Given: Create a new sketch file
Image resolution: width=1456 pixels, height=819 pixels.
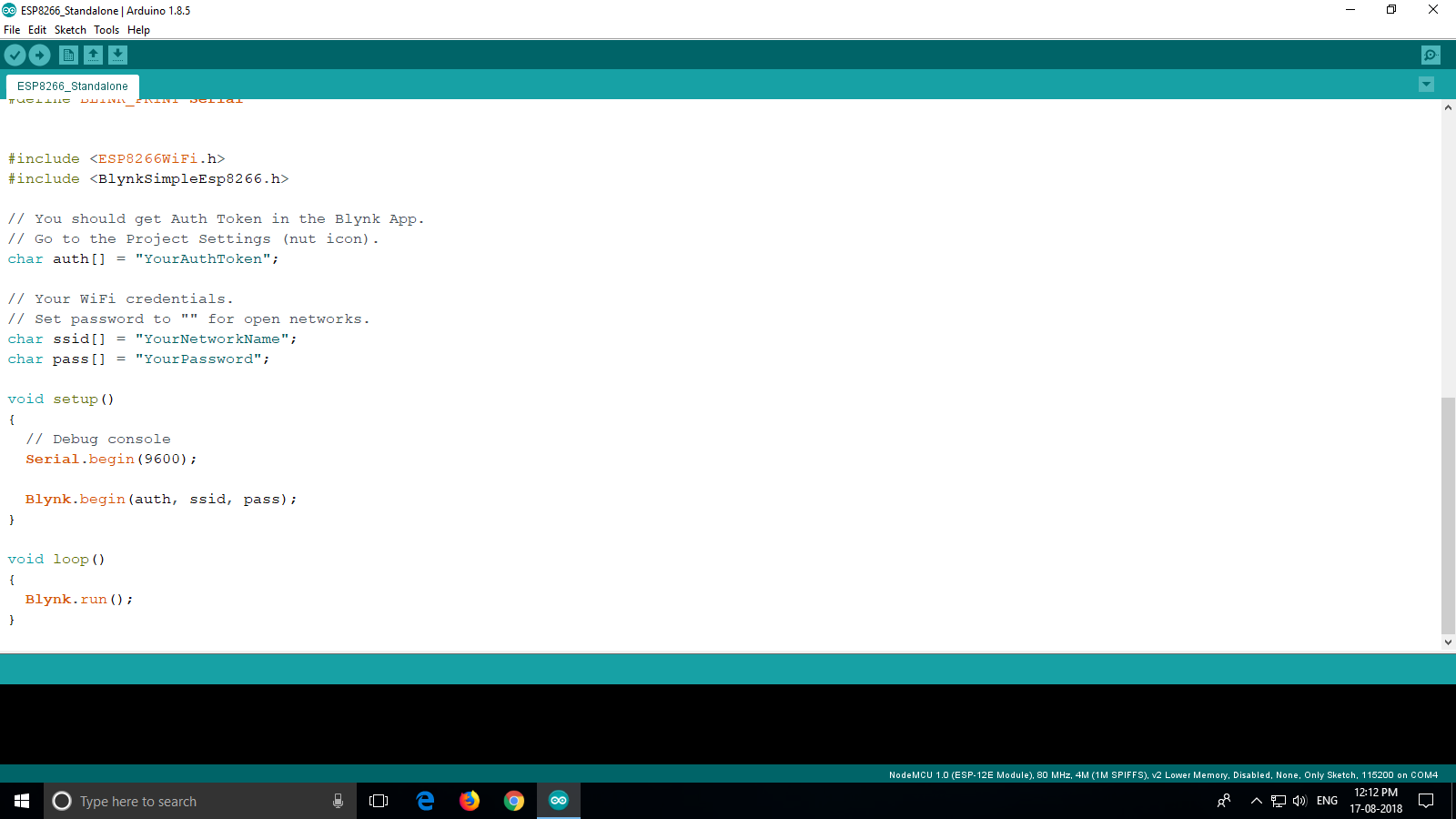Looking at the screenshot, I should click(68, 56).
